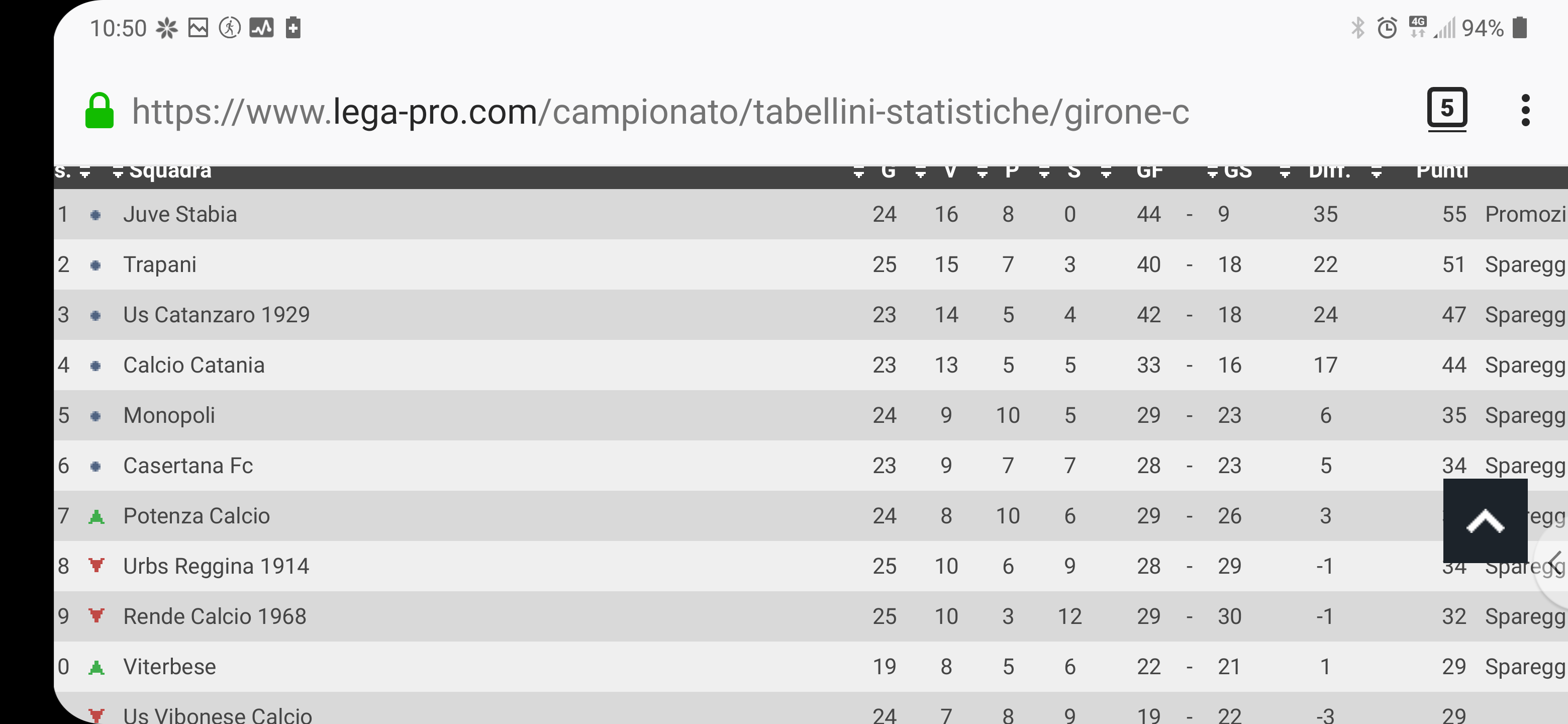Tap the alarm clock status bar icon

pyautogui.click(x=1387, y=28)
